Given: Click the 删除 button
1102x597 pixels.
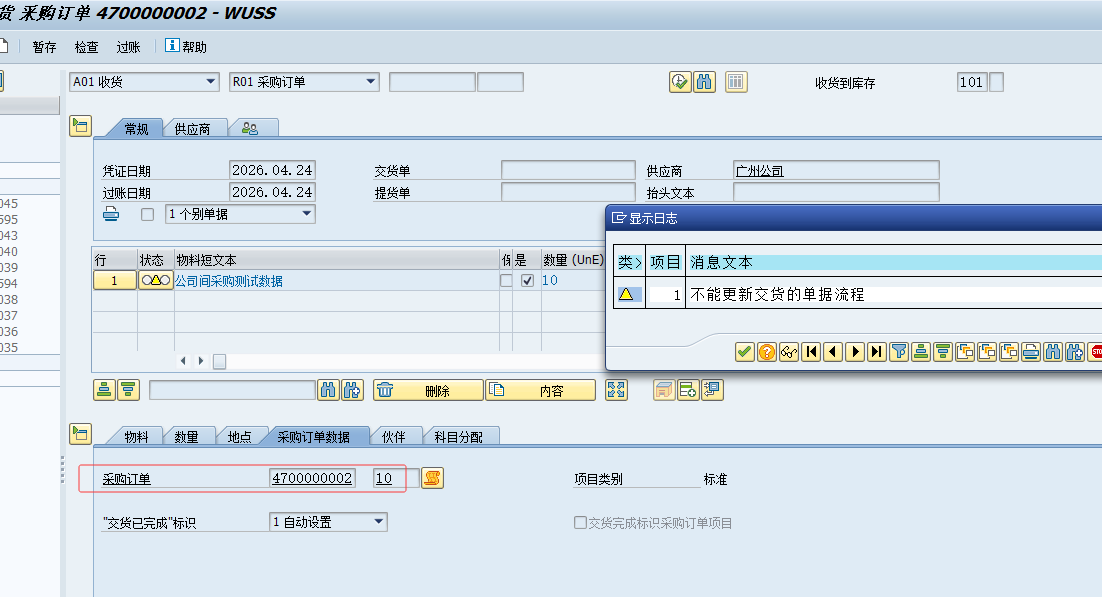Looking at the screenshot, I should tap(428, 391).
